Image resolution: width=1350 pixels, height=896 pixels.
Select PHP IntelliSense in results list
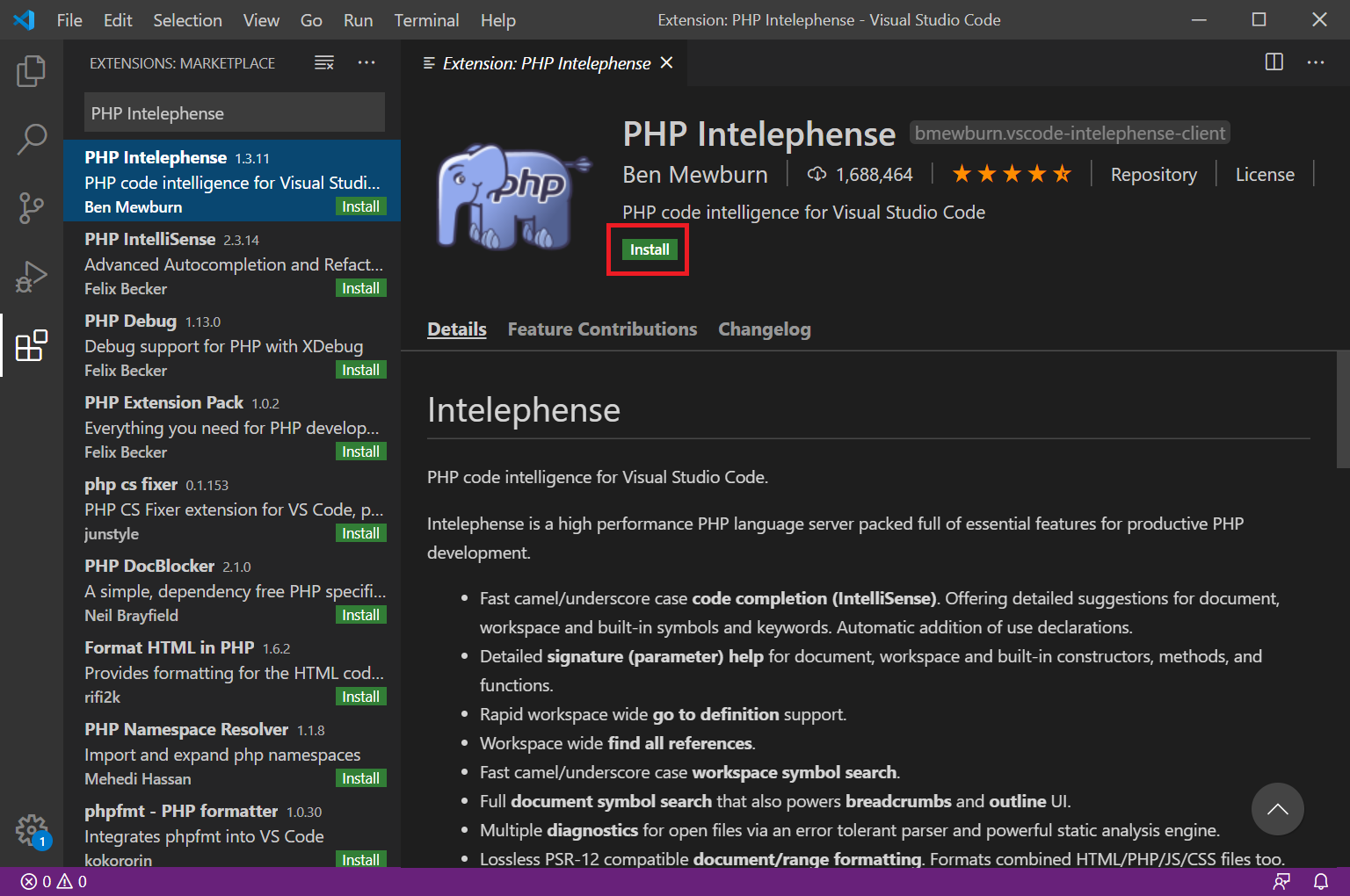232,263
